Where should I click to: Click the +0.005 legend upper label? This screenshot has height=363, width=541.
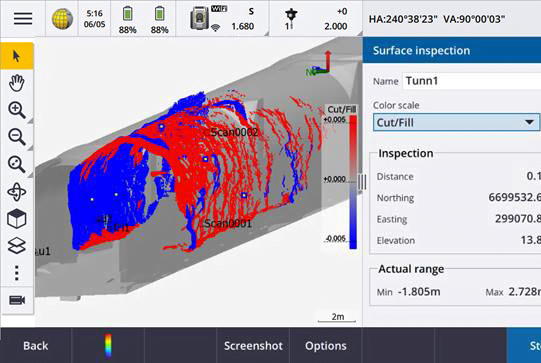pyautogui.click(x=334, y=120)
